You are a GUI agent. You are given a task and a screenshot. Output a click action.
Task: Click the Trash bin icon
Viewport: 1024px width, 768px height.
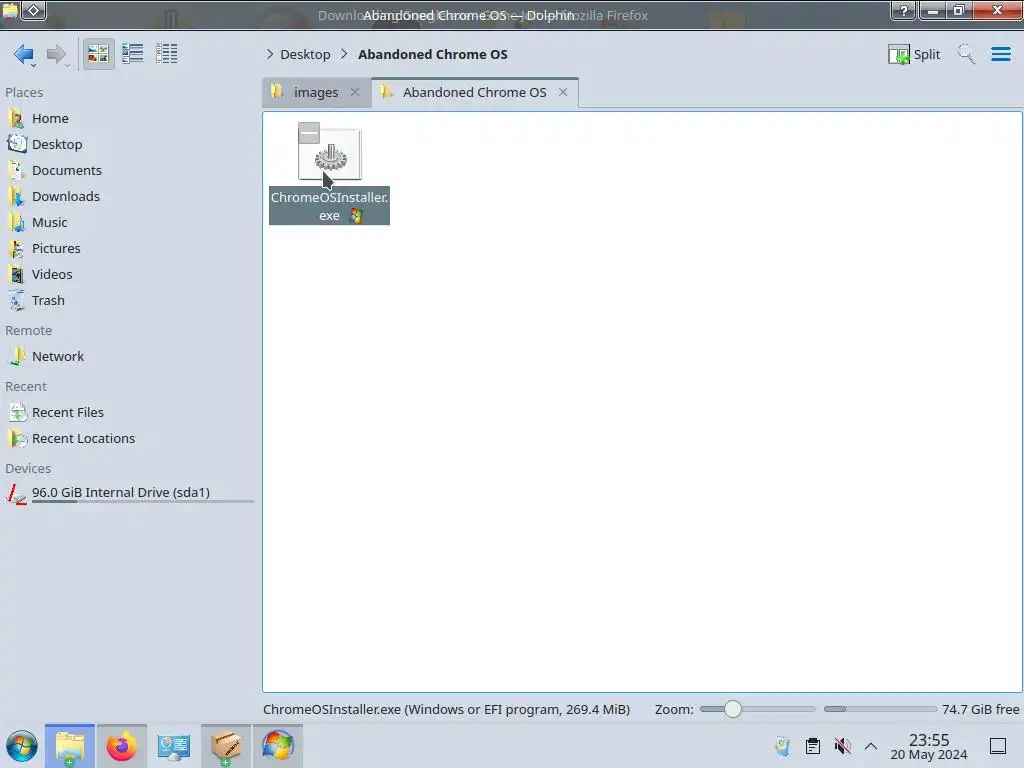[x=16, y=300]
